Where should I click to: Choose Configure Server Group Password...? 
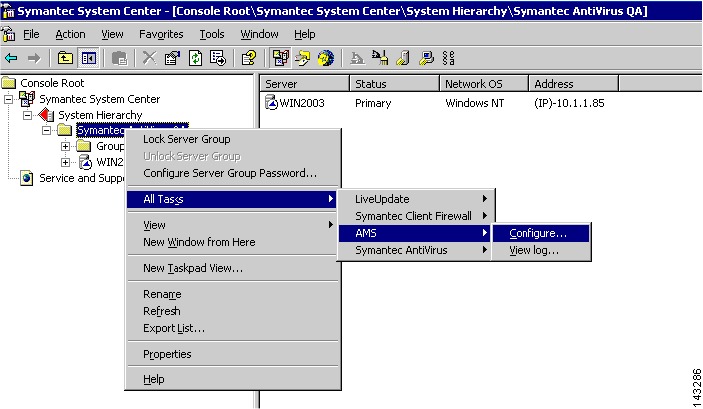[x=232, y=173]
